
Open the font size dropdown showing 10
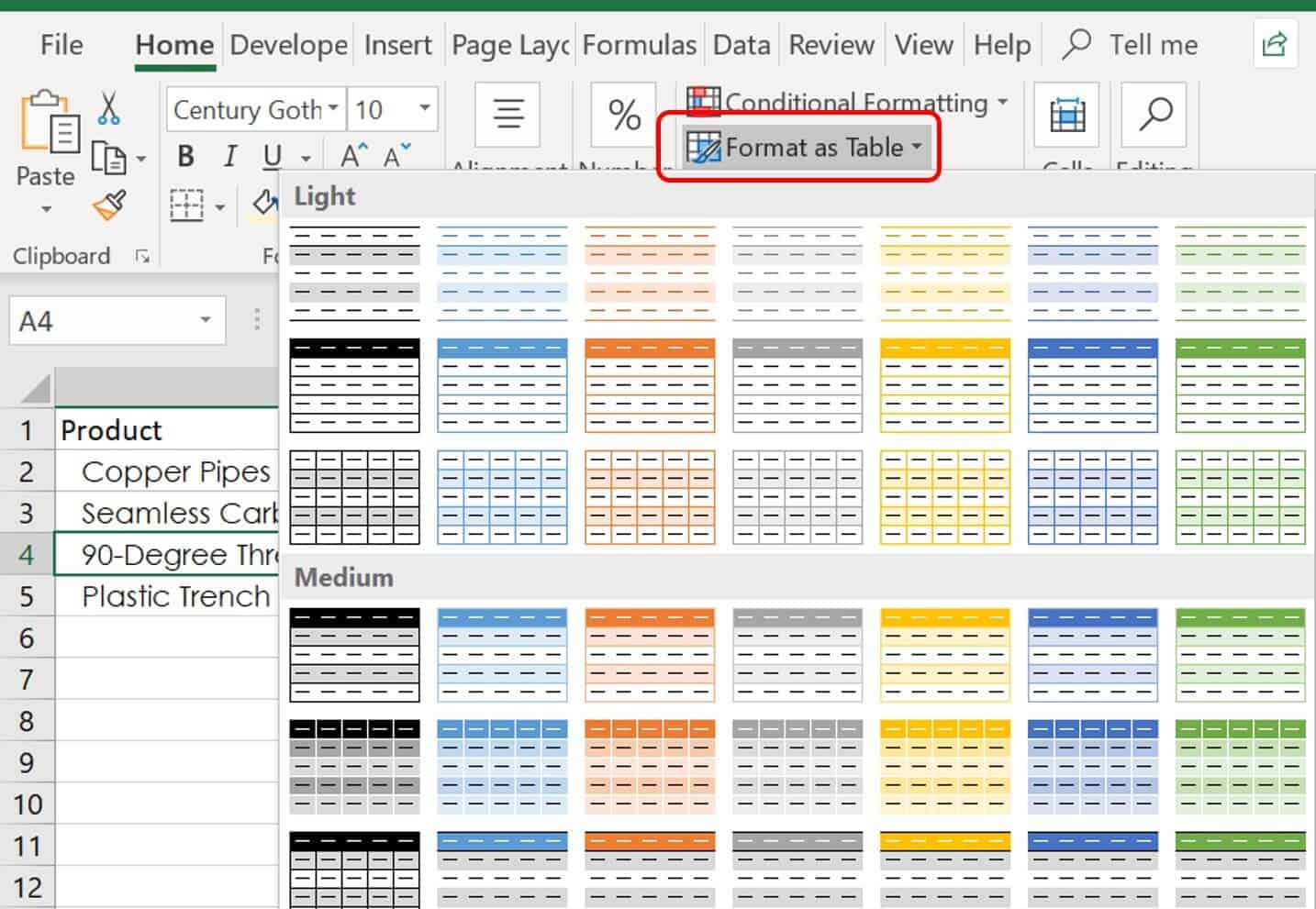[x=422, y=109]
